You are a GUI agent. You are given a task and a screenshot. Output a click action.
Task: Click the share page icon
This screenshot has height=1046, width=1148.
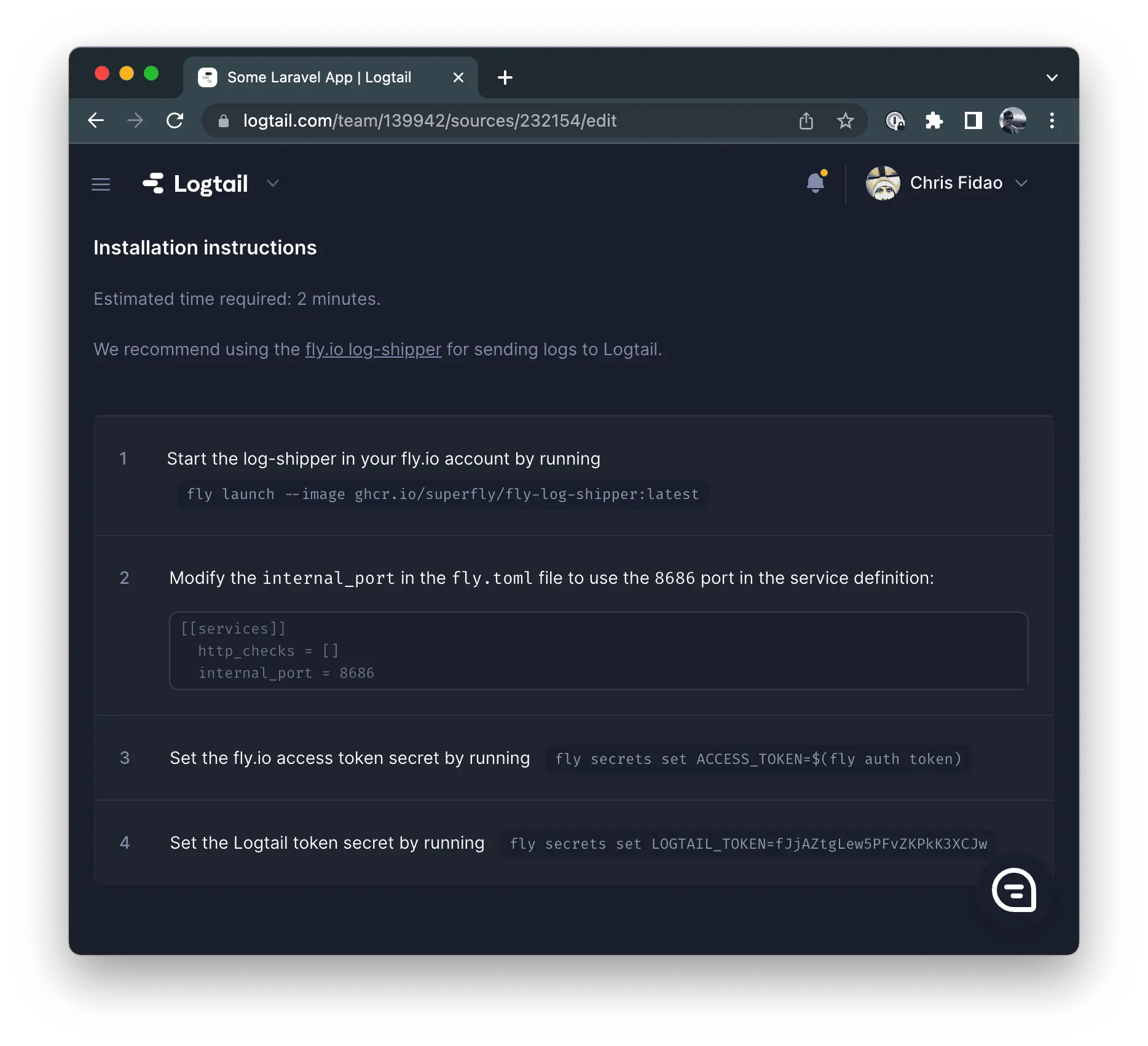pos(806,121)
